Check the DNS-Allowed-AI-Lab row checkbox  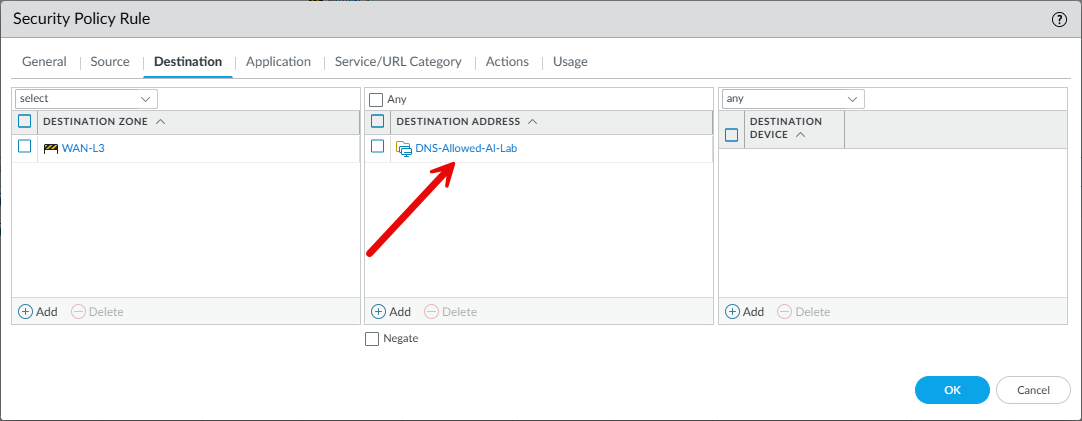pos(377,146)
